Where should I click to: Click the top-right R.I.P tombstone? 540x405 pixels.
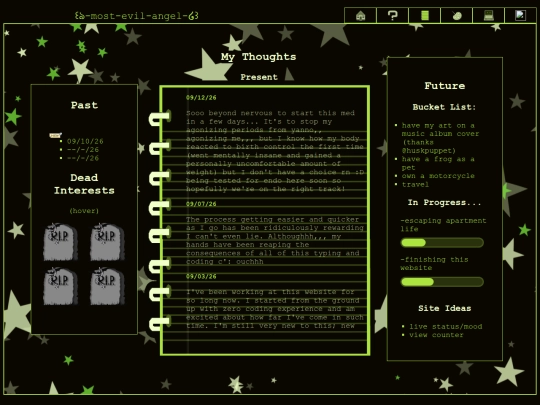pos(107,242)
